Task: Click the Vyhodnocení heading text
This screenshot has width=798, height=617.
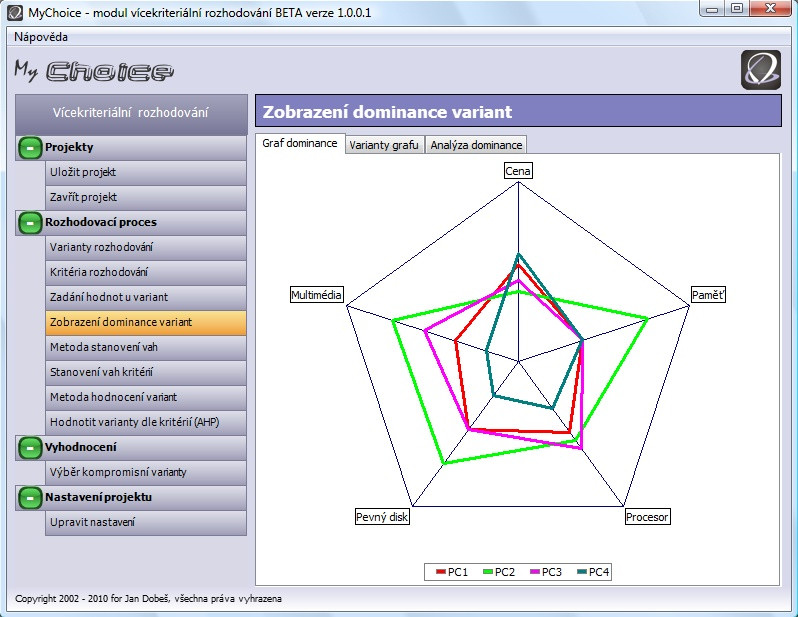Action: [80, 447]
